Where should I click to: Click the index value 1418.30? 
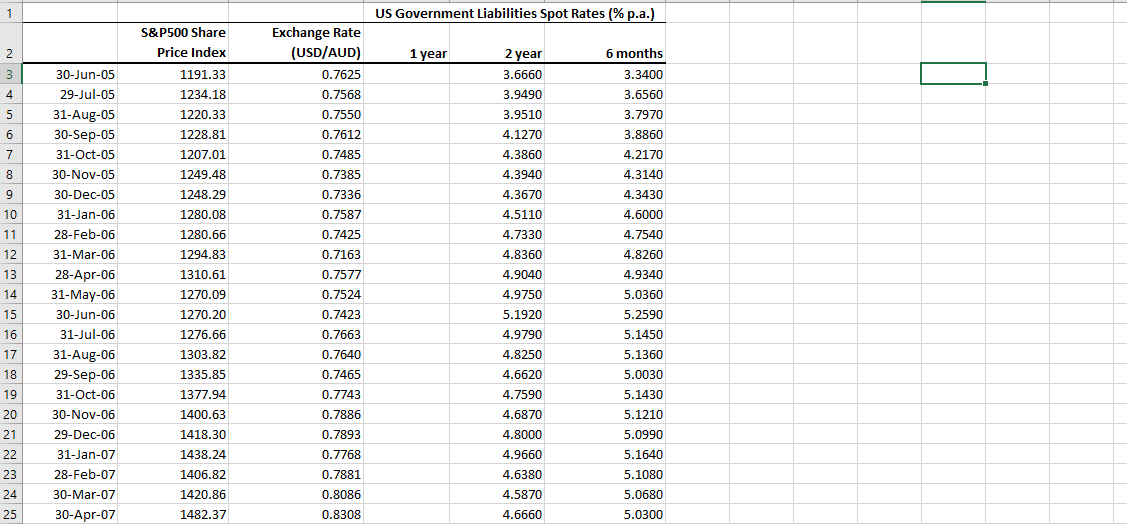click(x=173, y=435)
